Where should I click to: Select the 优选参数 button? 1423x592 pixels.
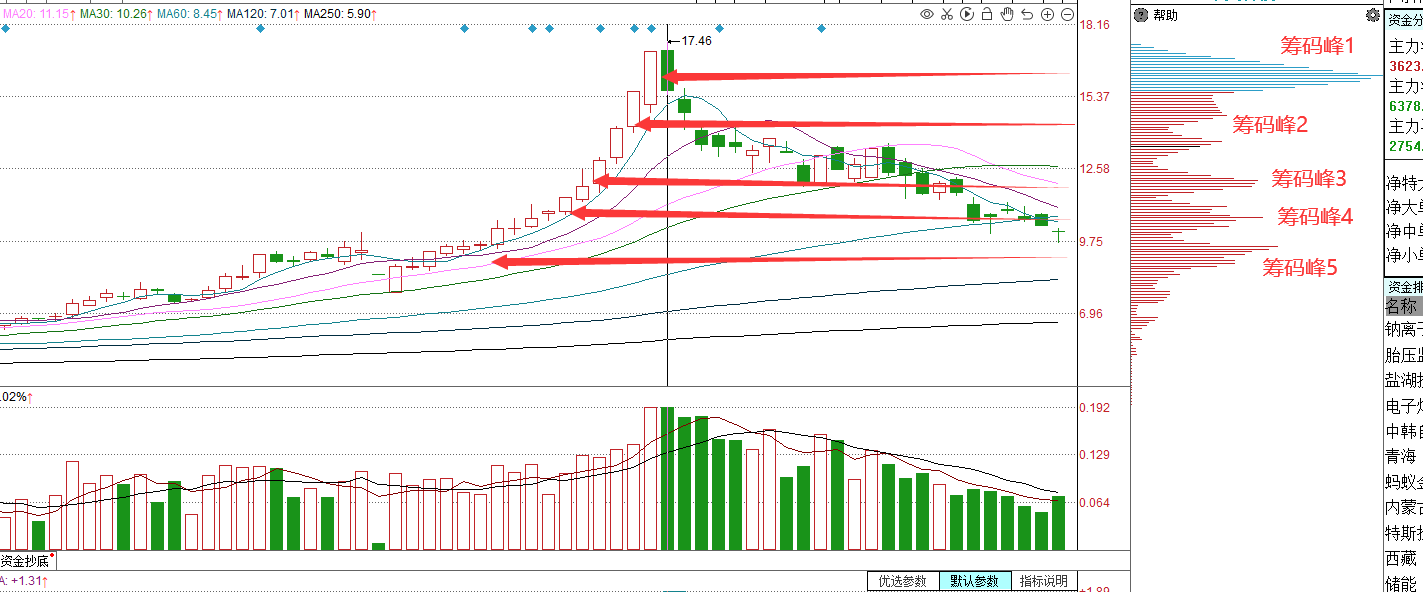pyautogui.click(x=903, y=581)
